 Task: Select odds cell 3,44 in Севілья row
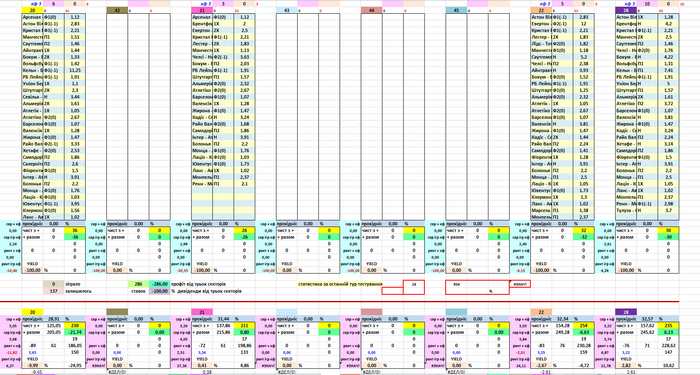75,97
